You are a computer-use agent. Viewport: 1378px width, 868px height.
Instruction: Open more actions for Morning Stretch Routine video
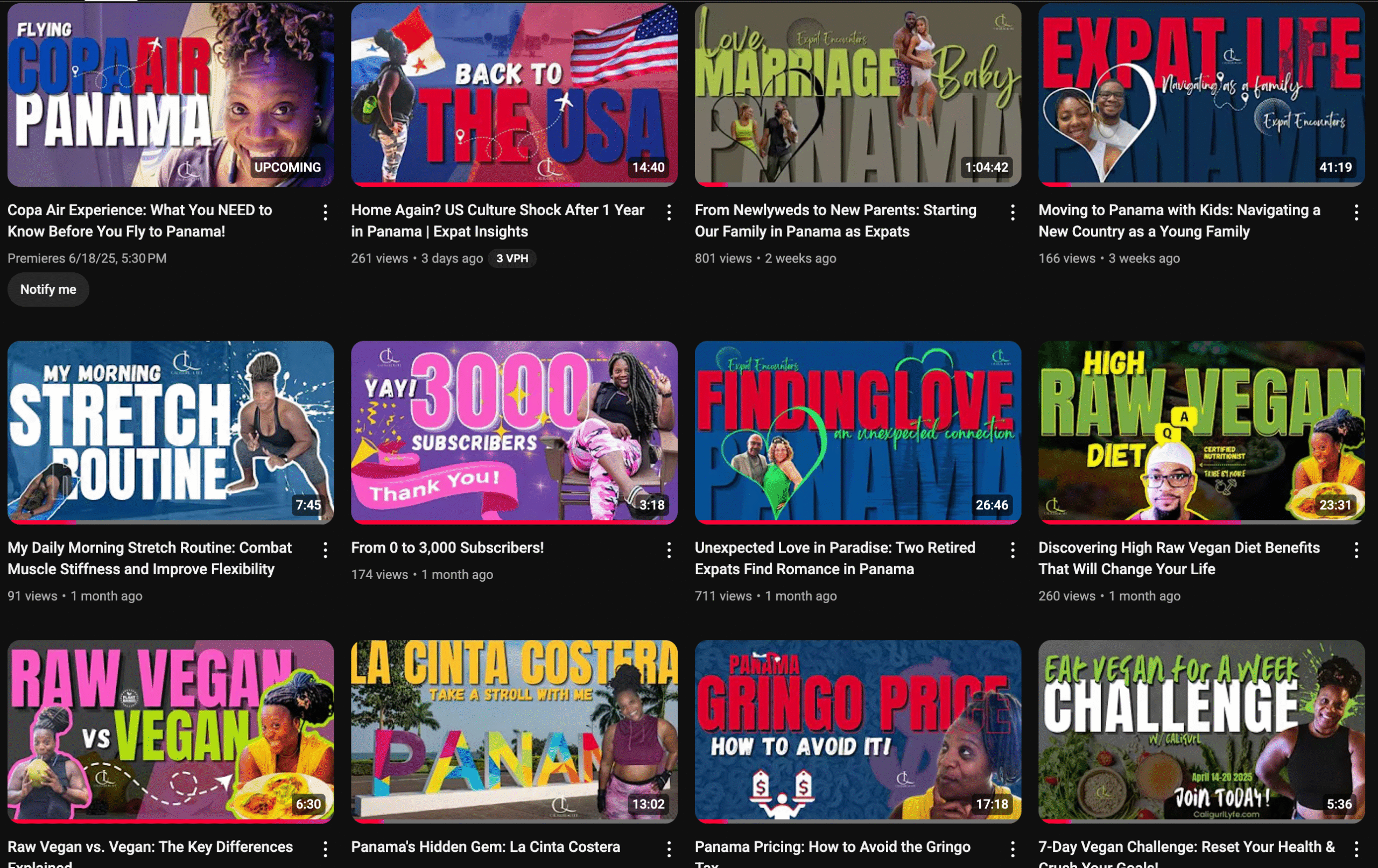click(325, 551)
